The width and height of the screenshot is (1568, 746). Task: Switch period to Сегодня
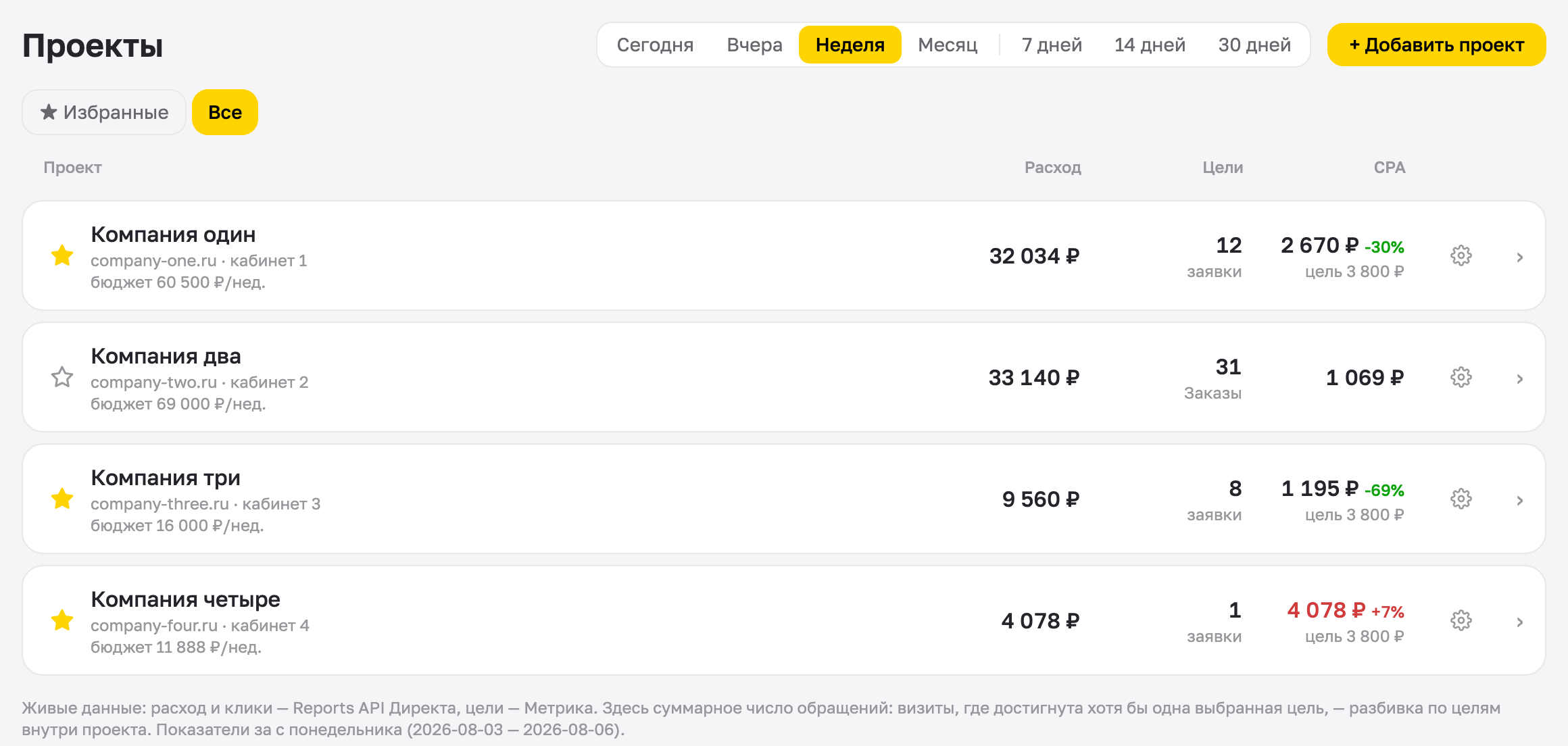pos(655,45)
